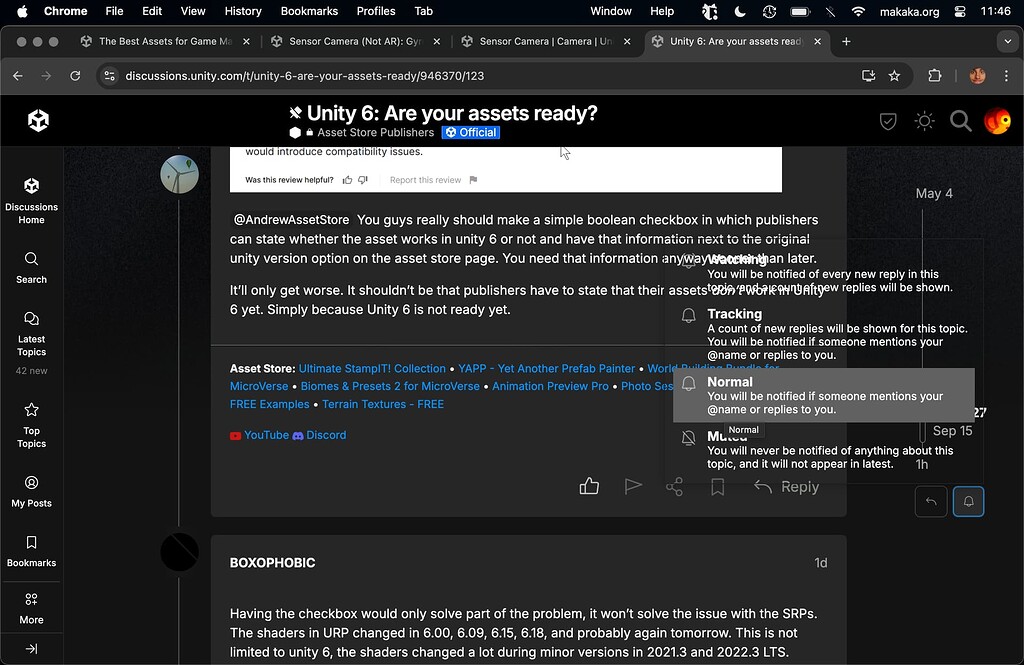Open the Bookmarks menu in the menu bar
Image resolution: width=1024 pixels, height=665 pixels.
pos(309,11)
